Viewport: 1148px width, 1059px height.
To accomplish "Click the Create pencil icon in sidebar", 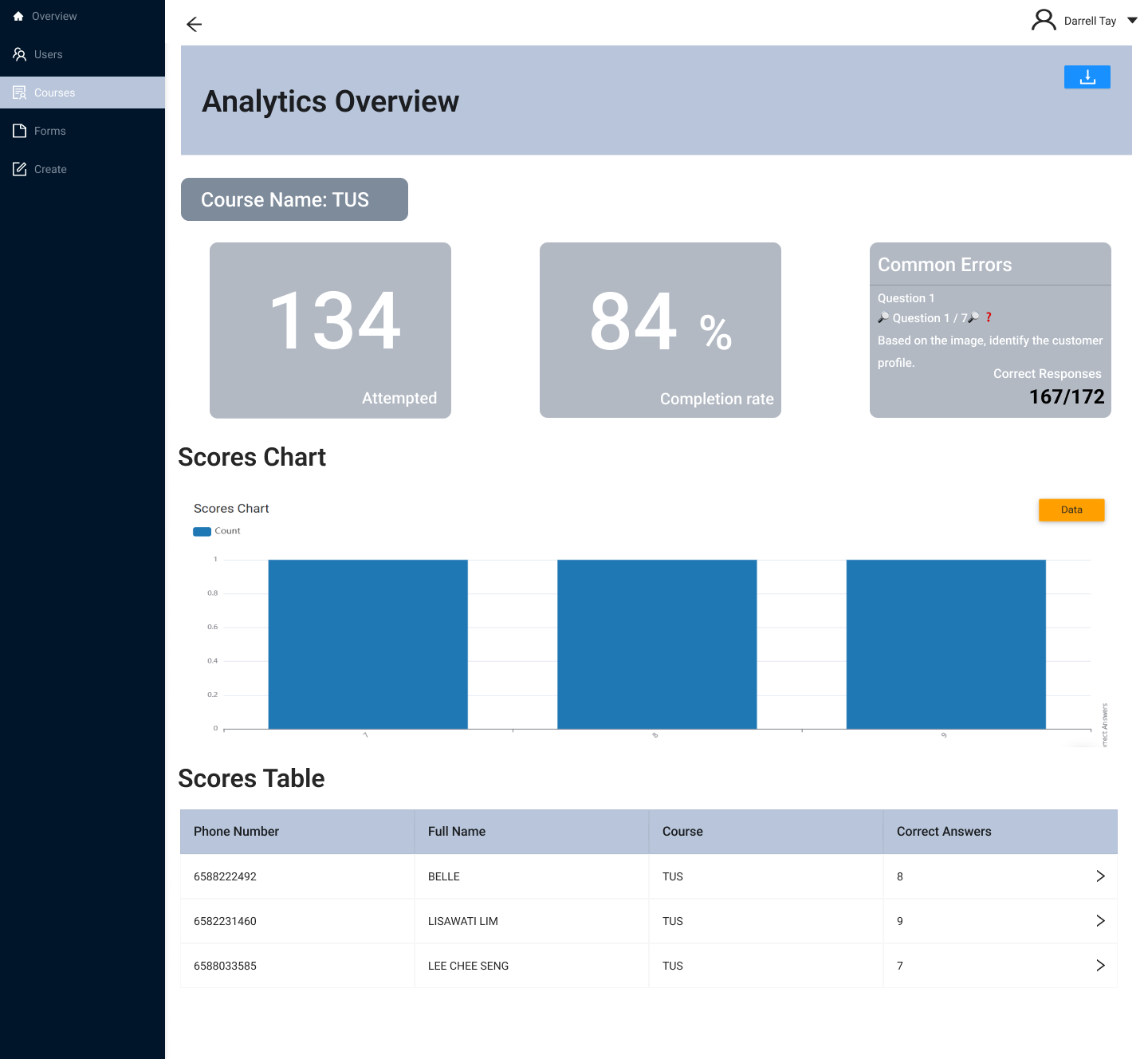I will [20, 169].
